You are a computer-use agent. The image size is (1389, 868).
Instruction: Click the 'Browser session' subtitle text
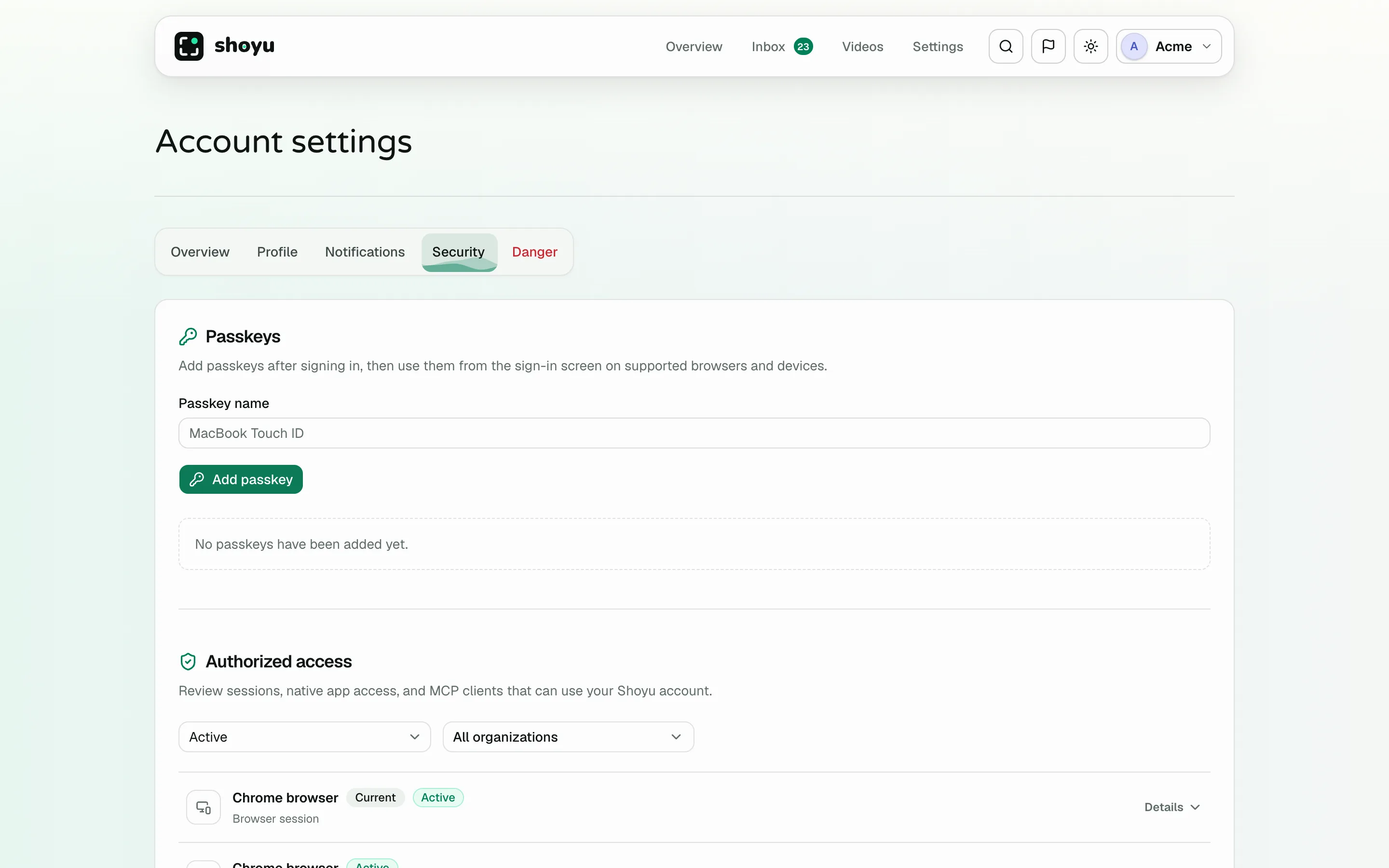click(275, 819)
